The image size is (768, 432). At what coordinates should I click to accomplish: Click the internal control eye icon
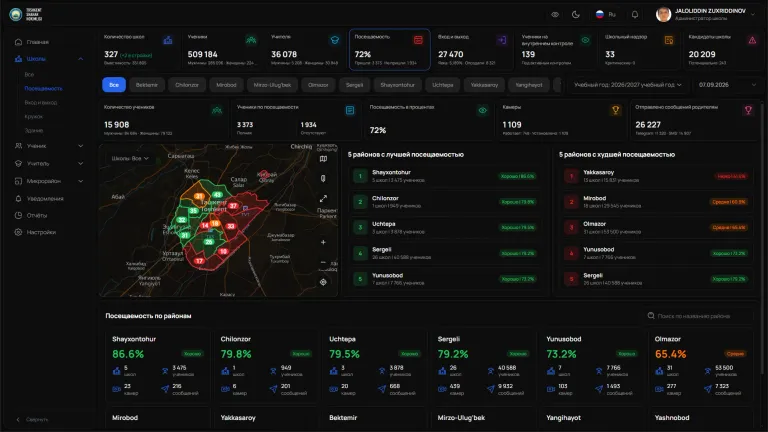click(585, 40)
